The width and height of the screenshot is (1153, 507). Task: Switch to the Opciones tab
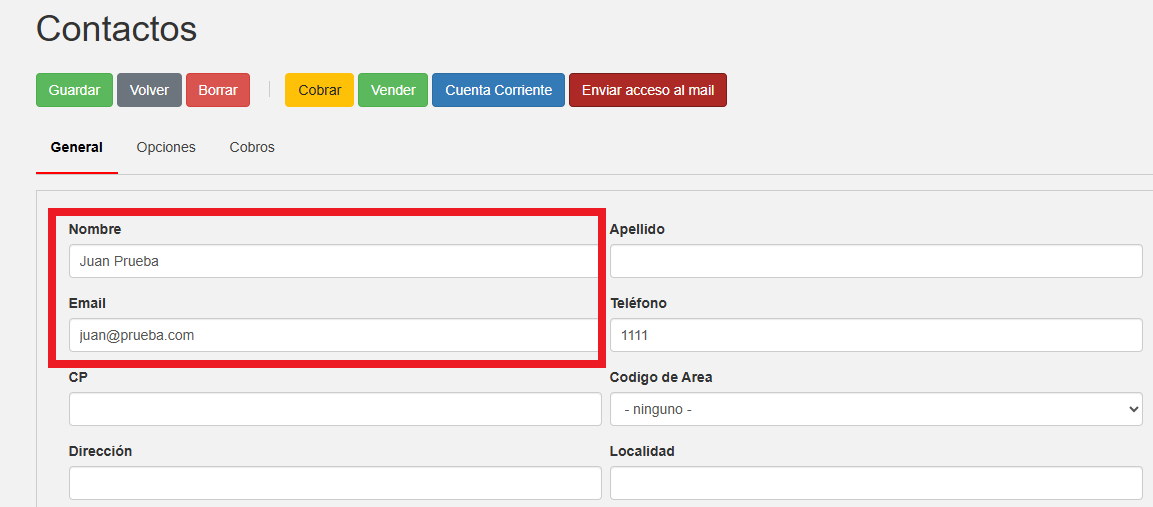click(166, 147)
